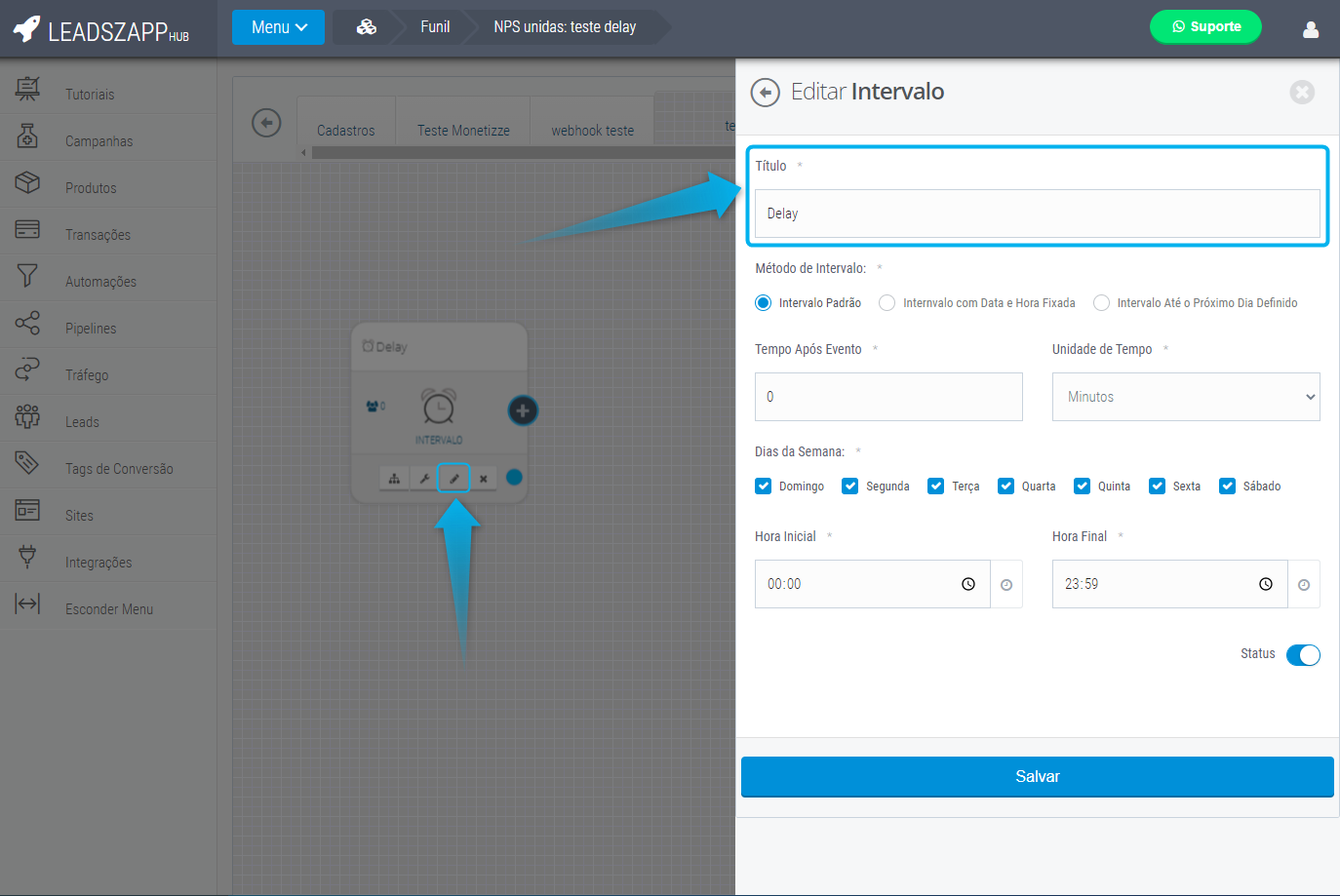Open the Hora Inicial time picker

pyautogui.click(x=872, y=584)
